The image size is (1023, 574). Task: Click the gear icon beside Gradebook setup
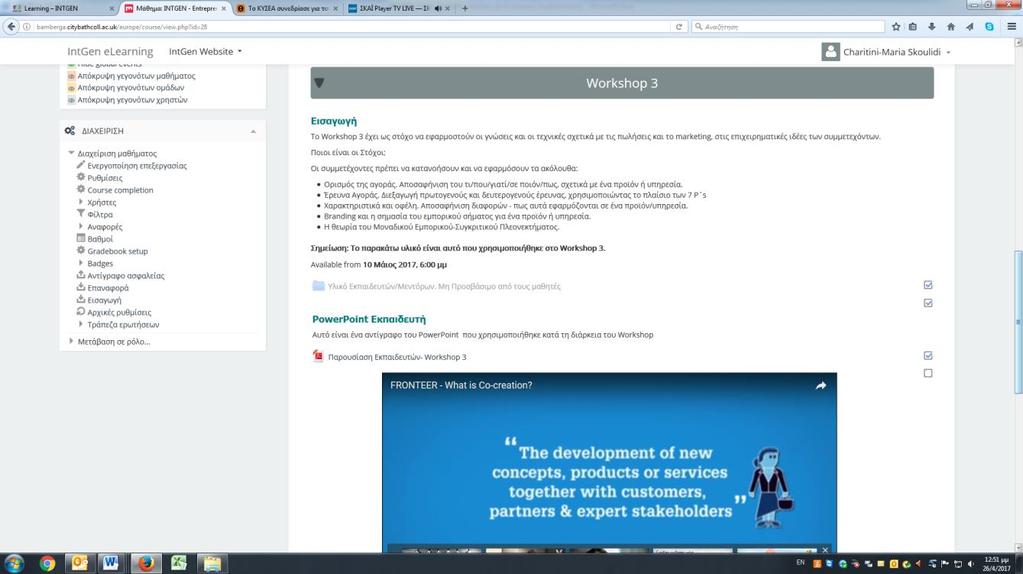(x=81, y=250)
